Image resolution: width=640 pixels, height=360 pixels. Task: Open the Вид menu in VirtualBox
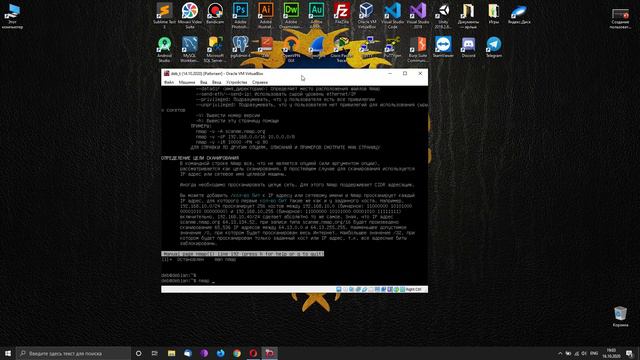(x=203, y=82)
